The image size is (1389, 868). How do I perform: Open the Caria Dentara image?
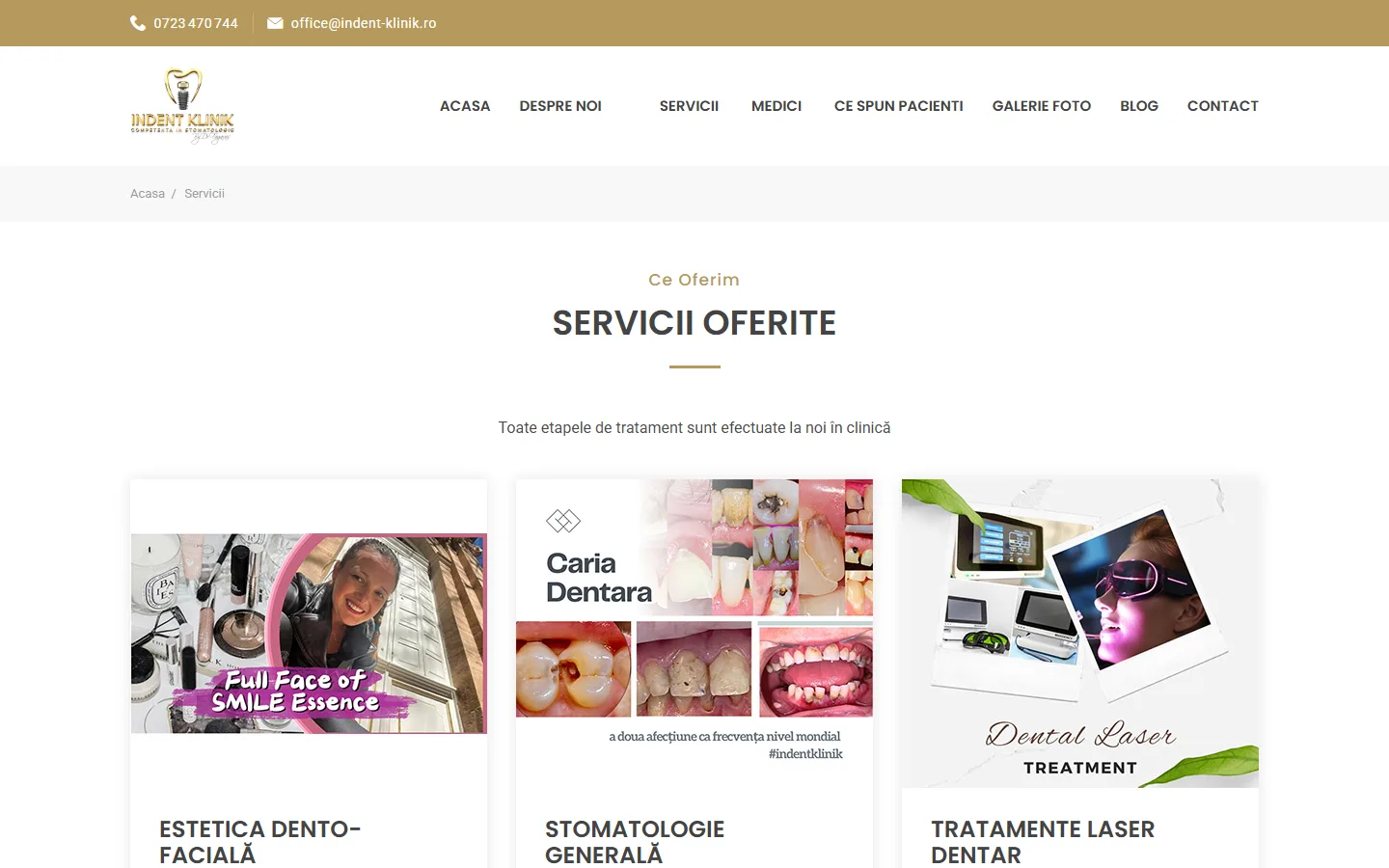(694, 634)
